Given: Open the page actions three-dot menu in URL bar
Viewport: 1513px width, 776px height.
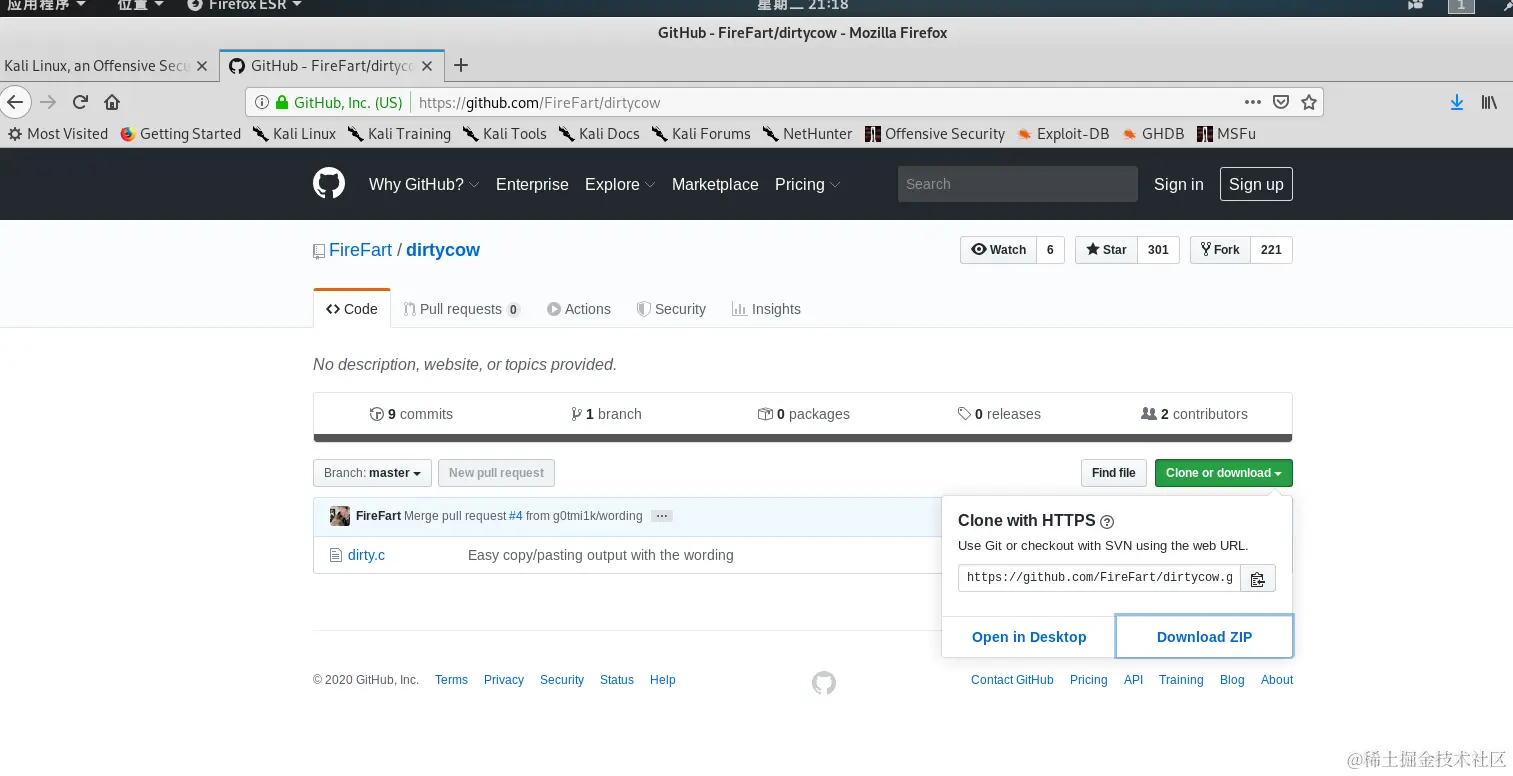Looking at the screenshot, I should [1253, 102].
